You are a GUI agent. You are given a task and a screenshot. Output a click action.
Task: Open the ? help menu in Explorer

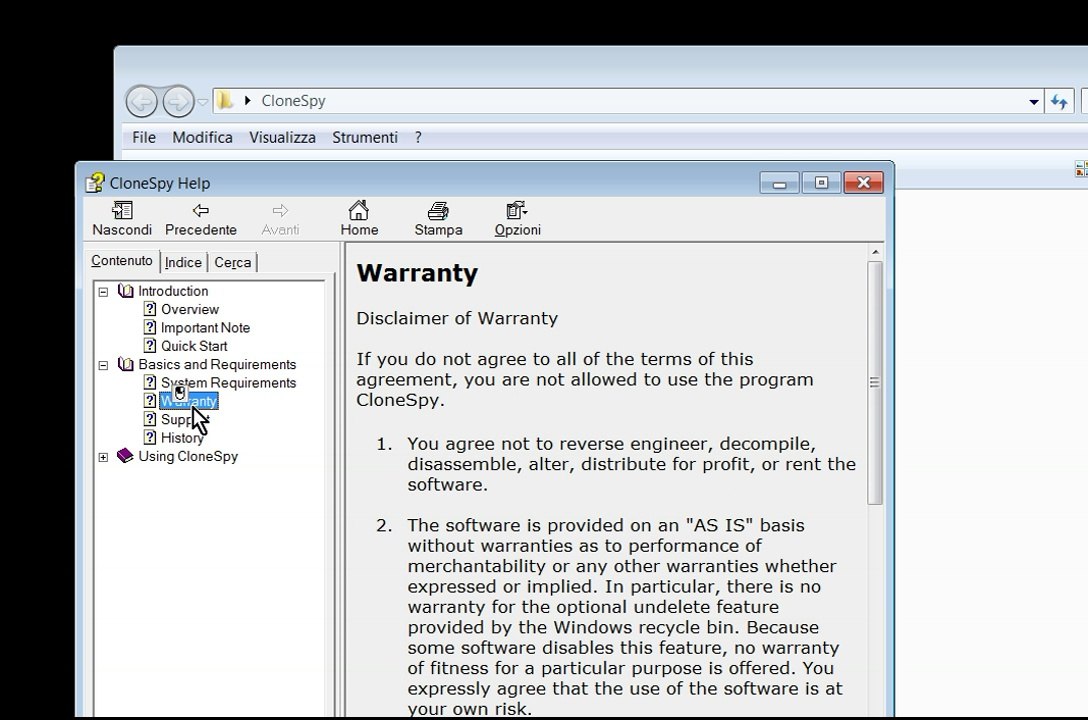tap(418, 137)
